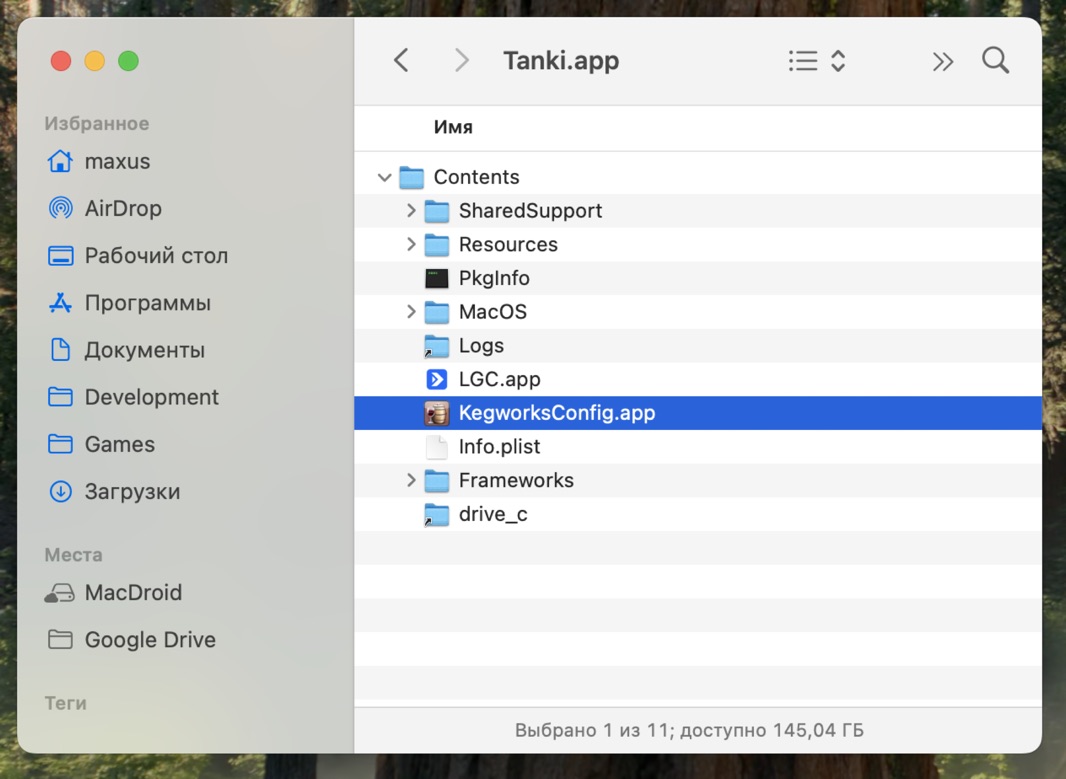Image resolution: width=1066 pixels, height=779 pixels.
Task: Click the Info.plist file name
Action: [x=499, y=447]
